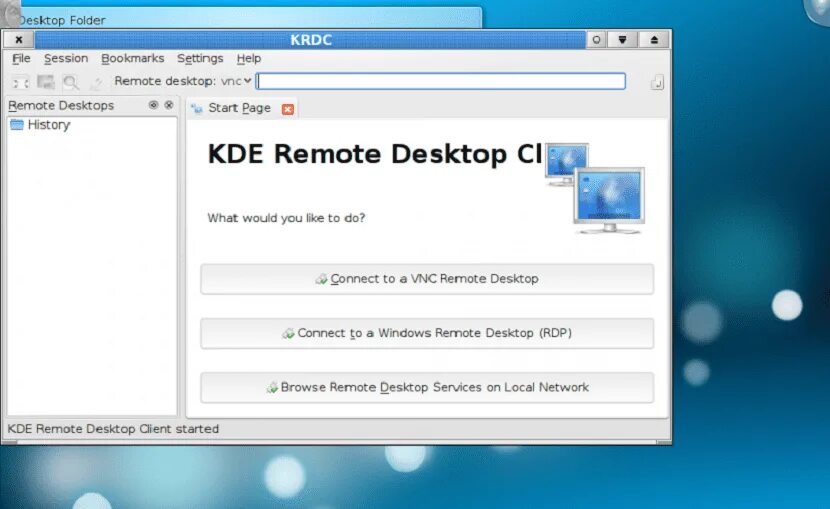The width and height of the screenshot is (830, 509).
Task: Open the Settings menu
Action: (200, 58)
